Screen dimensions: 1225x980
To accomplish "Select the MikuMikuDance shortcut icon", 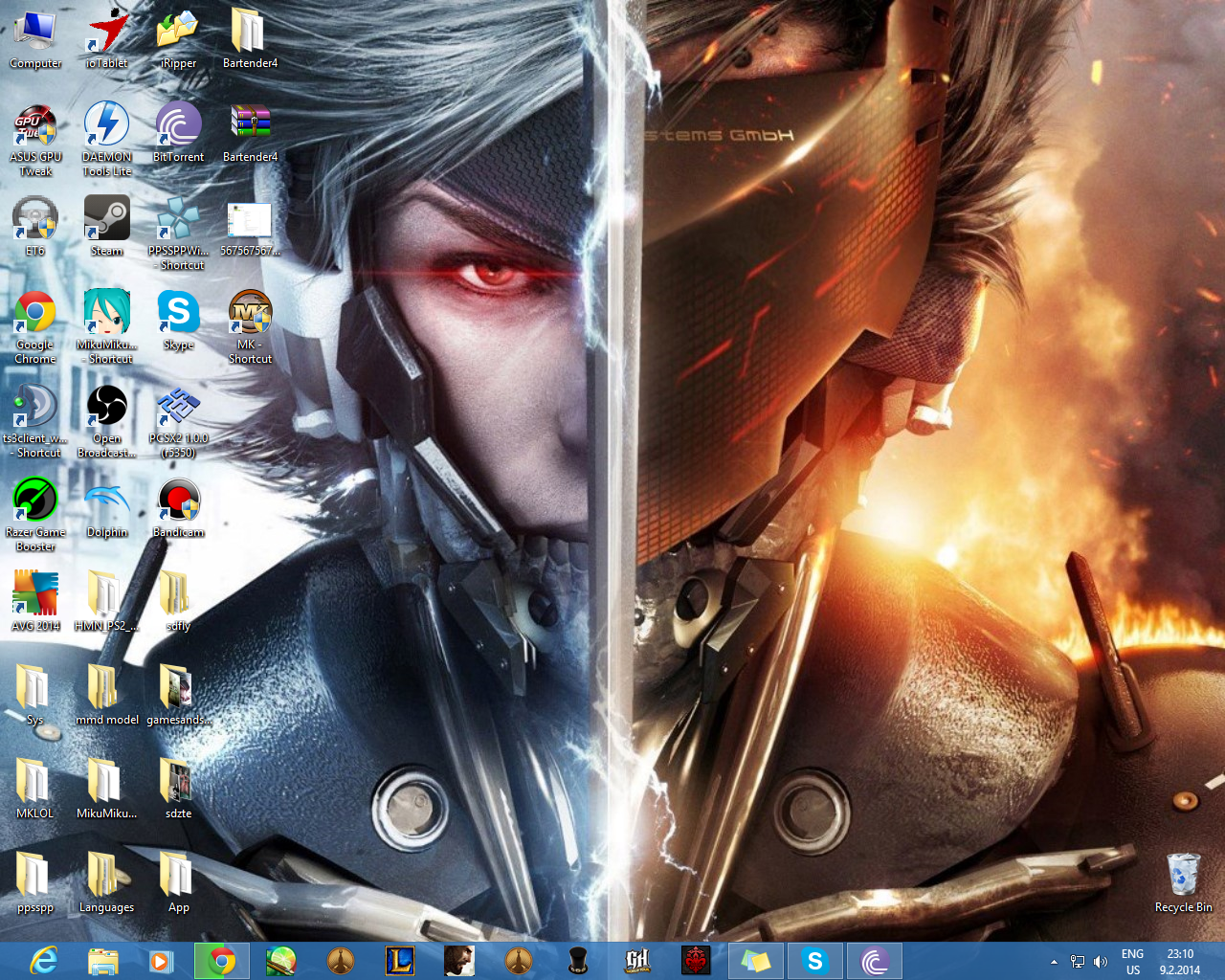I will (x=107, y=326).
